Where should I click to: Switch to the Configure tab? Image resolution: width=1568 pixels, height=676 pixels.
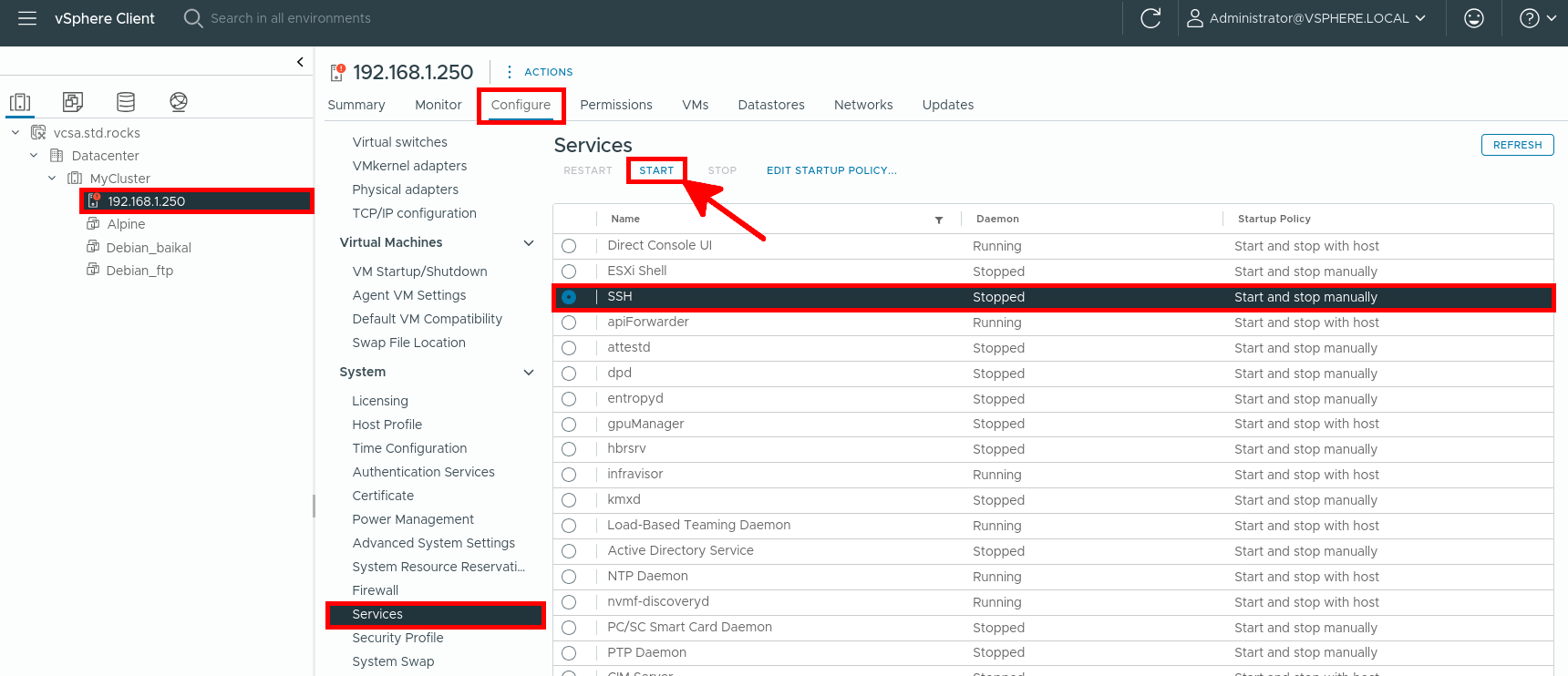[x=521, y=105]
